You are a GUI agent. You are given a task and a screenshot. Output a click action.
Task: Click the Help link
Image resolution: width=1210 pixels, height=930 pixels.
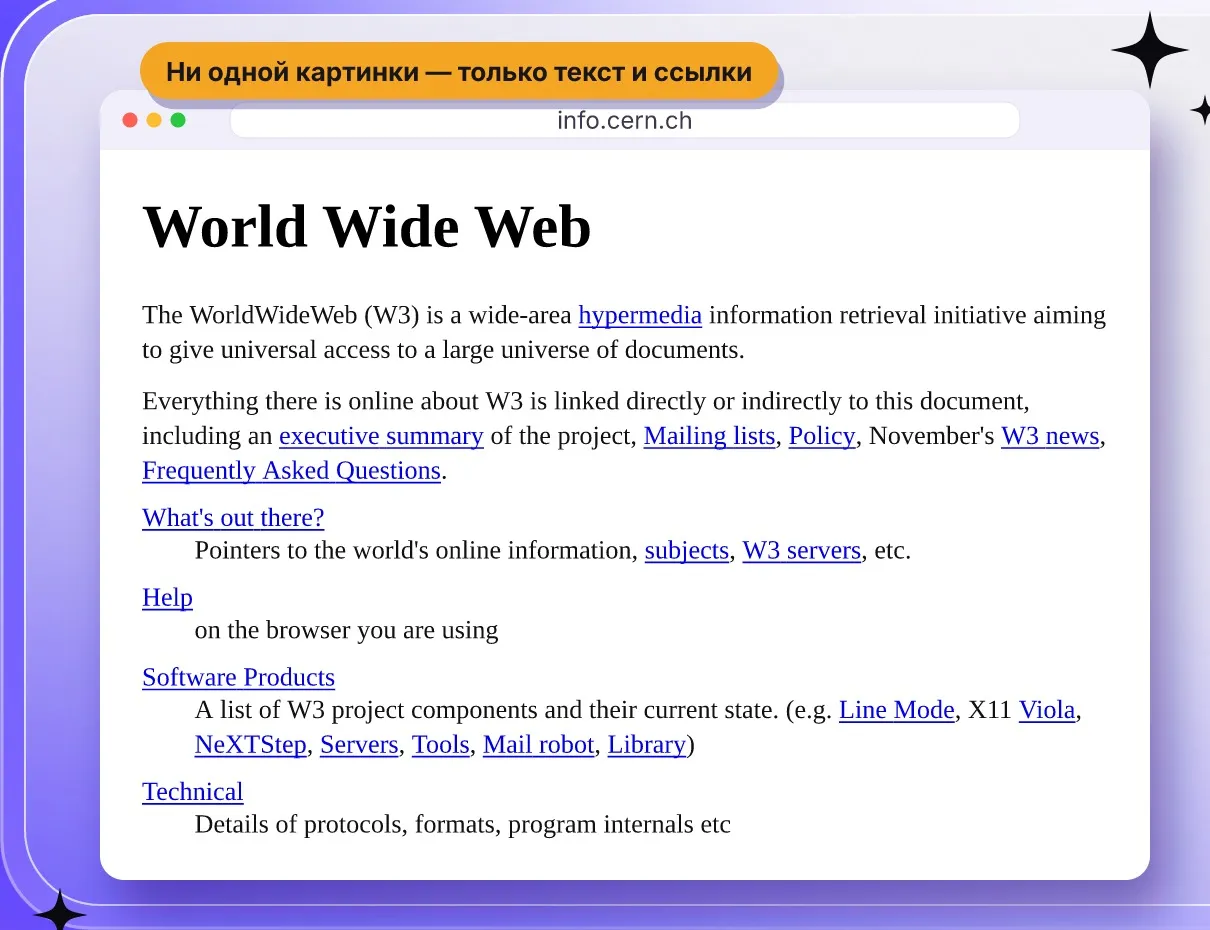(167, 598)
